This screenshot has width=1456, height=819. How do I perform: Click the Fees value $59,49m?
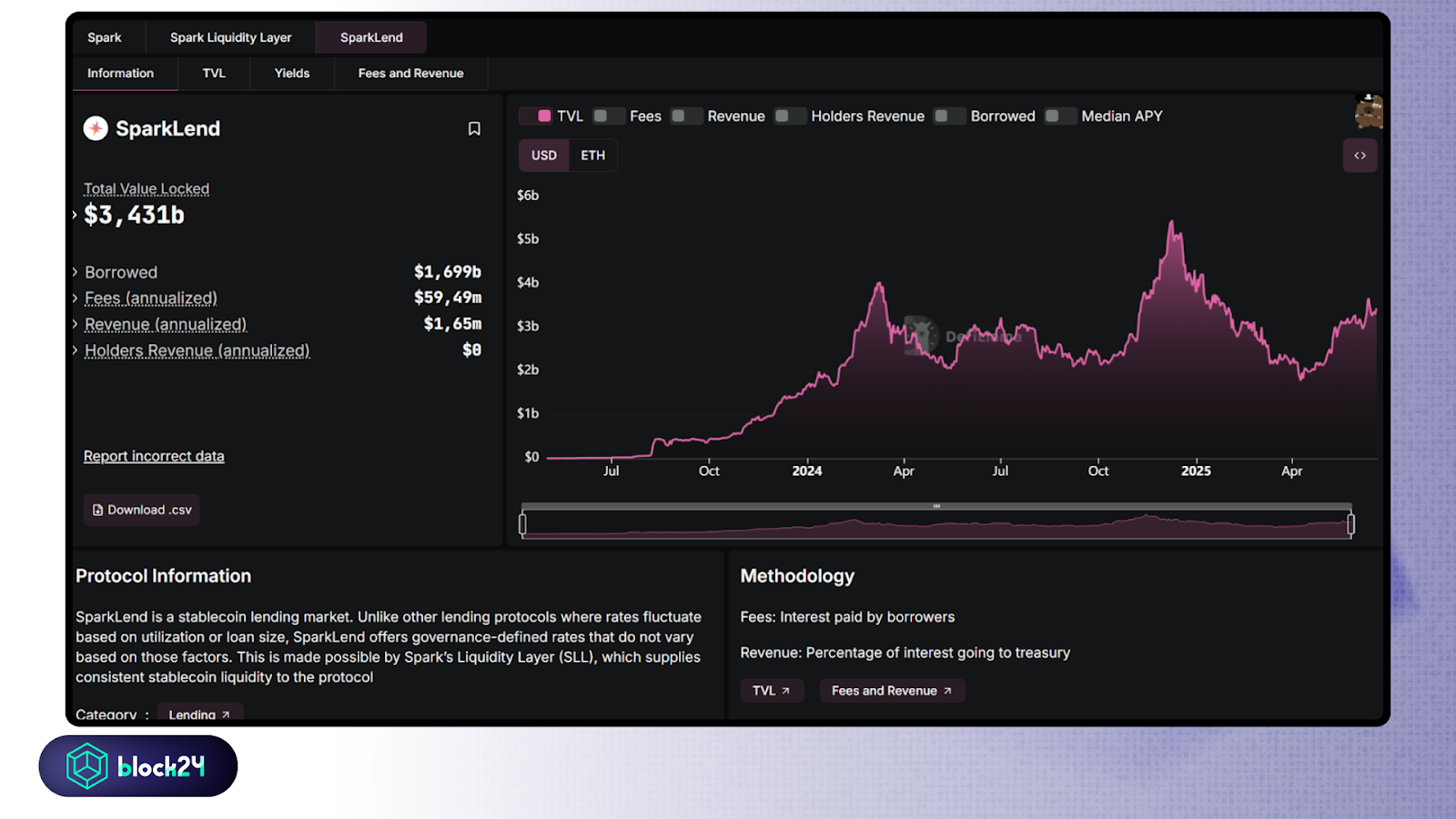(448, 298)
